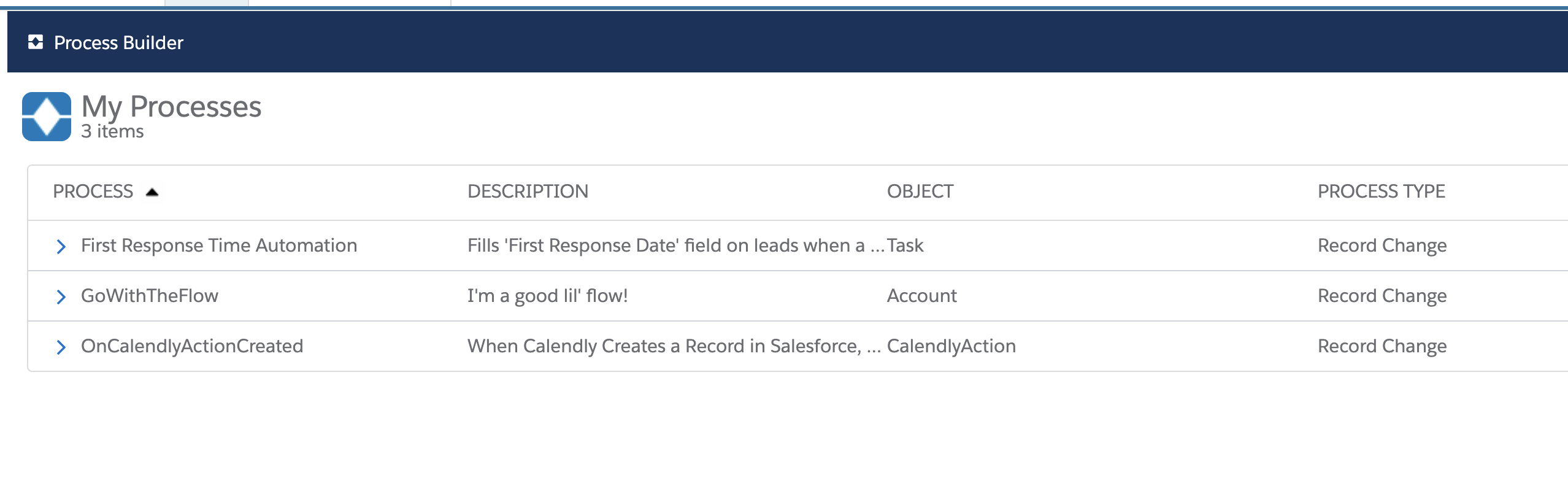Click the Process Builder title text
The width and height of the screenshot is (1568, 491).
click(118, 42)
